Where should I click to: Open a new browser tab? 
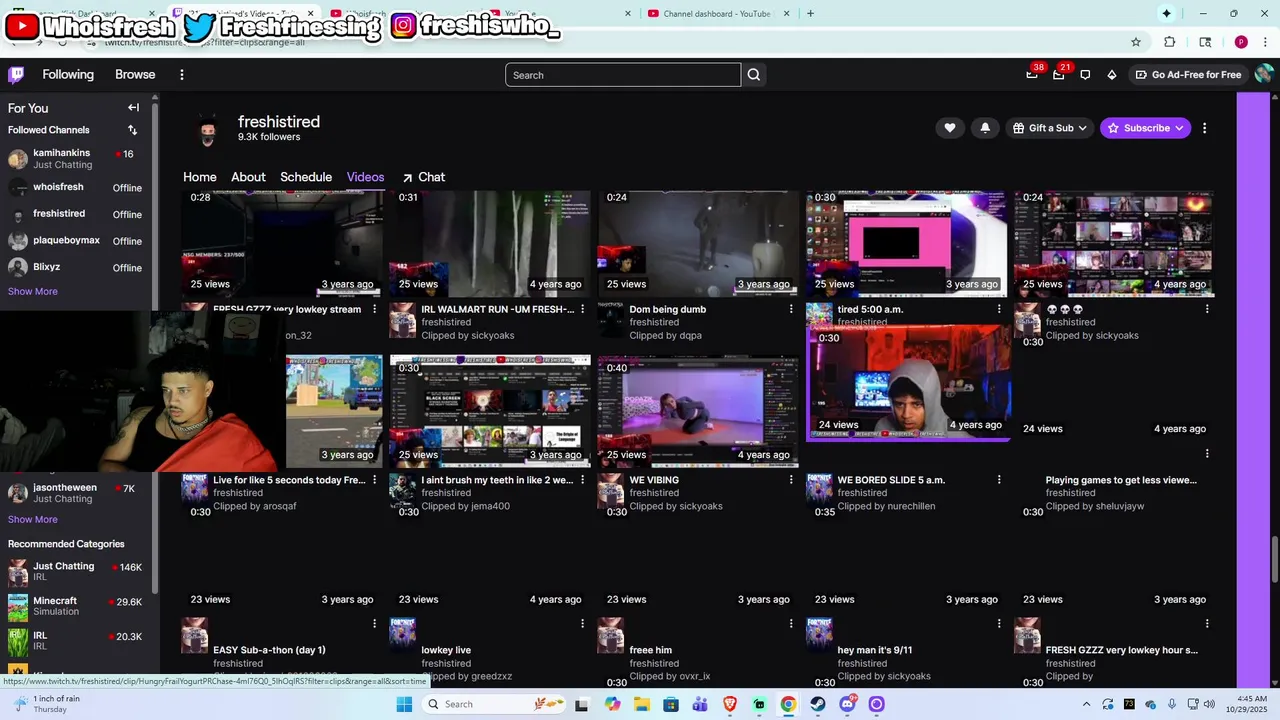pos(810,13)
